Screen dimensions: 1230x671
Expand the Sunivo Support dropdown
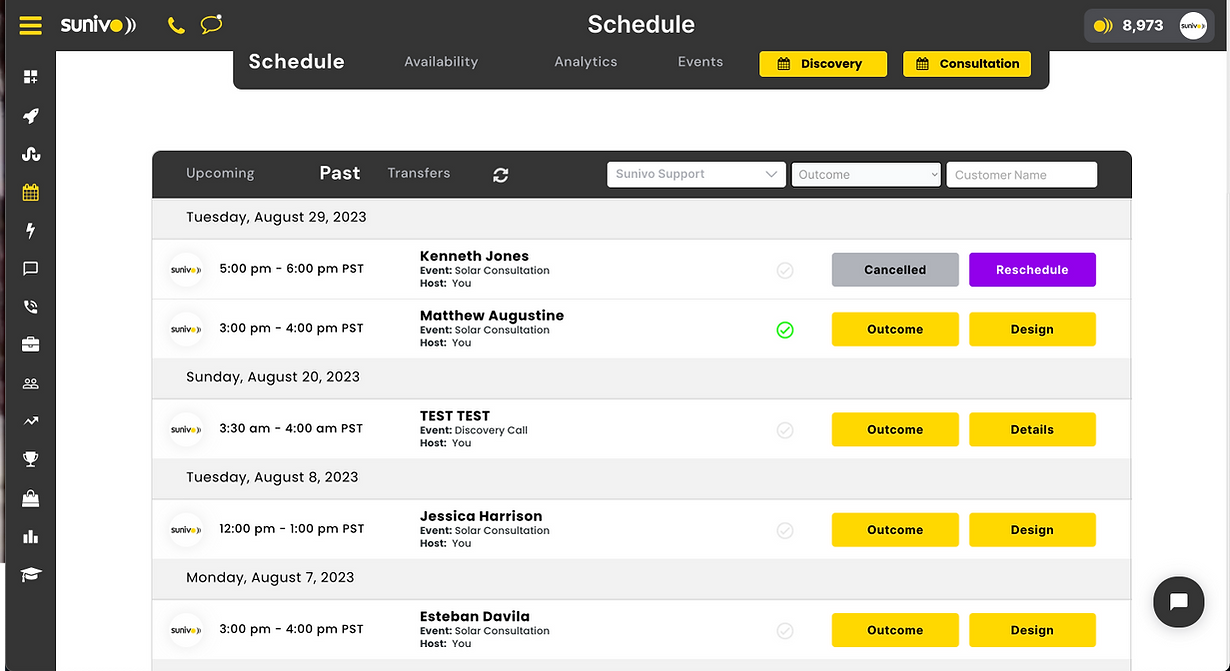(x=696, y=174)
